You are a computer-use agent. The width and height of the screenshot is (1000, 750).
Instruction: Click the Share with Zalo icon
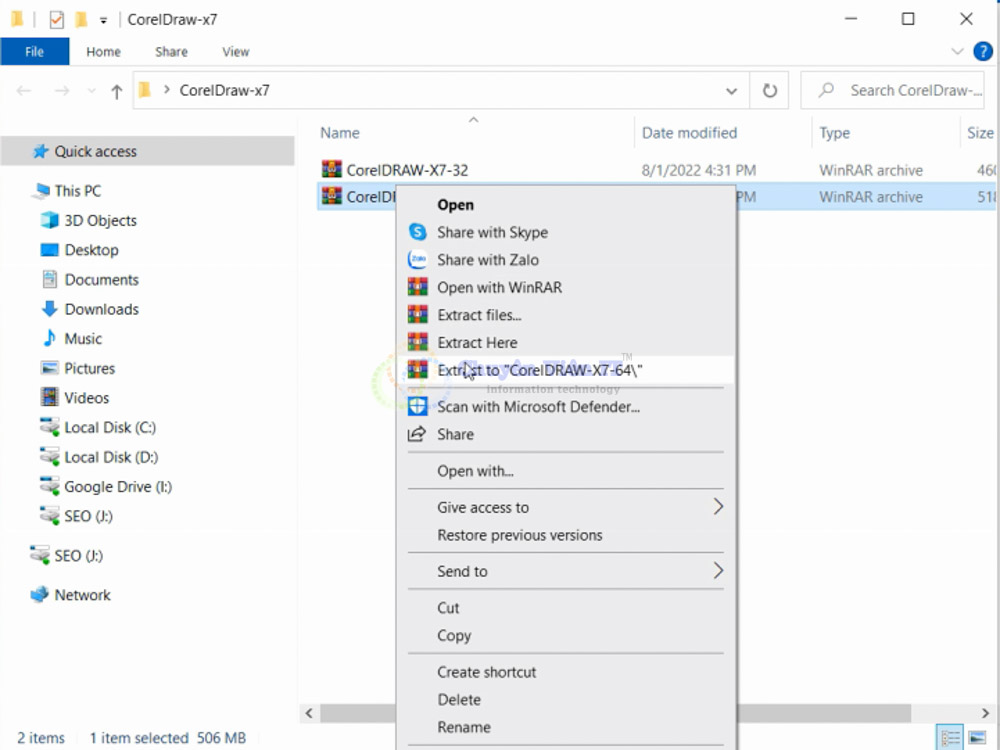click(418, 260)
